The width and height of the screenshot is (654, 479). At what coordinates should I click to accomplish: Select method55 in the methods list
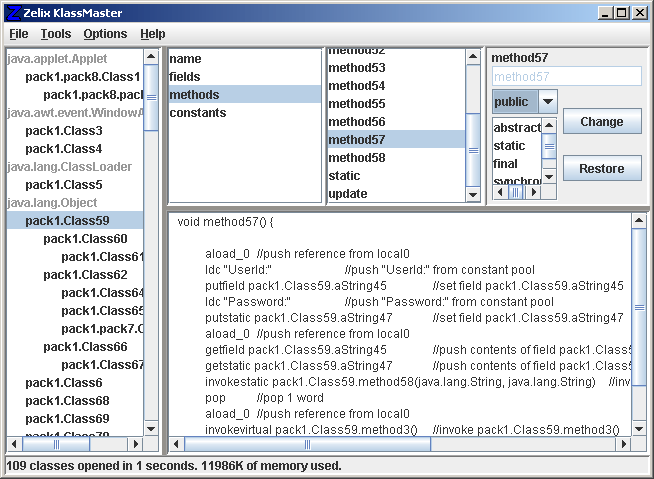click(396, 103)
